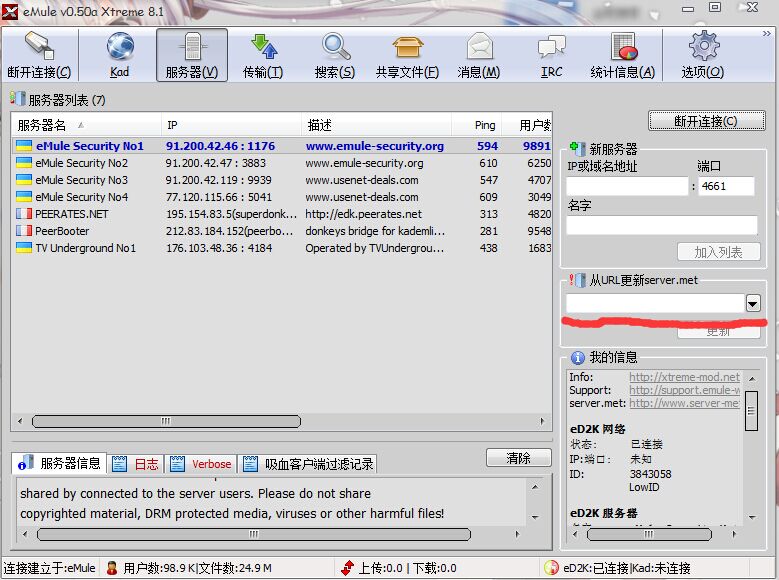Click server info log scroll up arrow
The width and height of the screenshot is (779, 580).
click(535, 487)
